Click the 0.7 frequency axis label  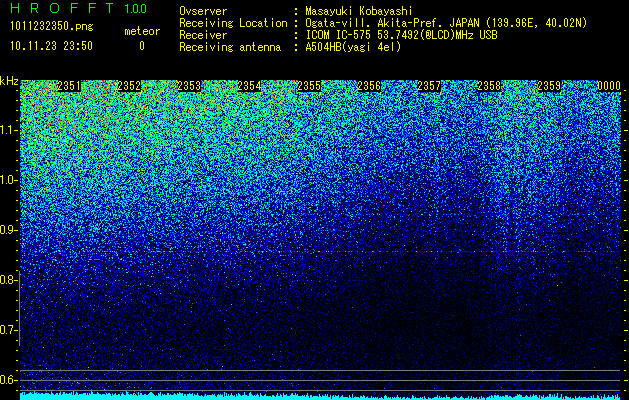coord(7,330)
